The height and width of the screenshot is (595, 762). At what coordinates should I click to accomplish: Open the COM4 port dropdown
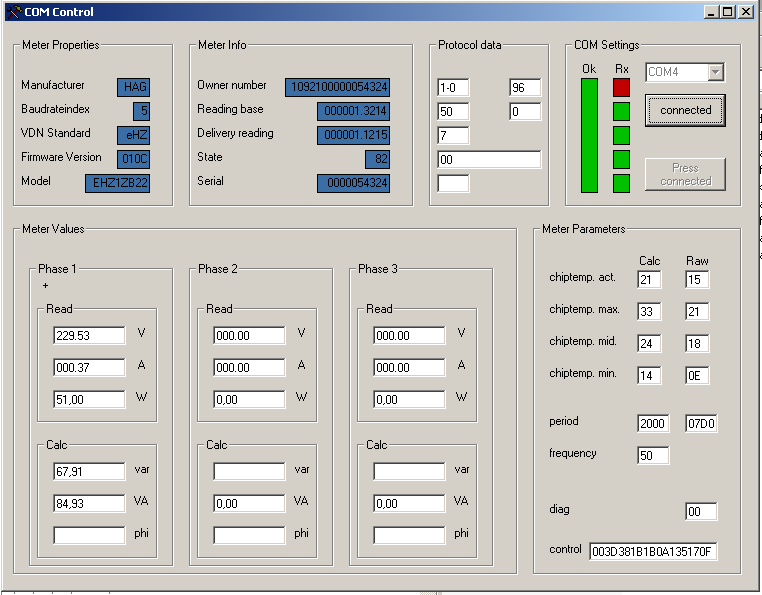[x=715, y=72]
